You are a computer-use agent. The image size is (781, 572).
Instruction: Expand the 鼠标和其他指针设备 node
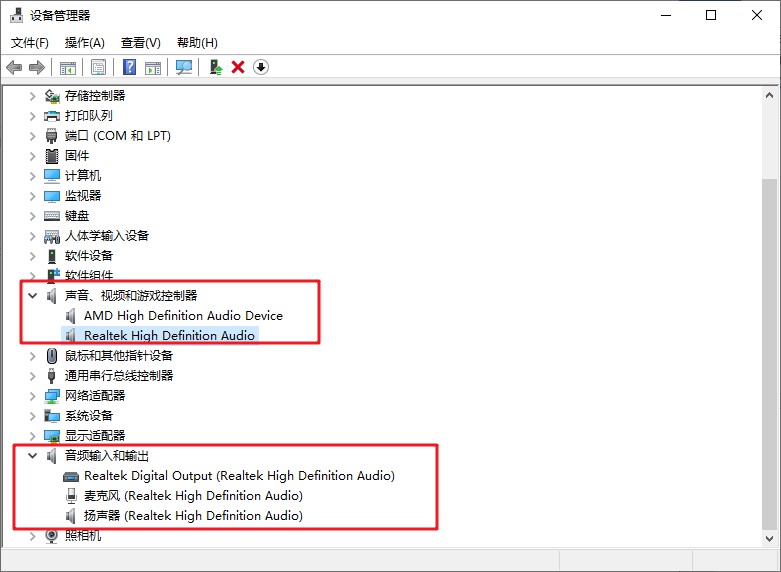pyautogui.click(x=32, y=356)
